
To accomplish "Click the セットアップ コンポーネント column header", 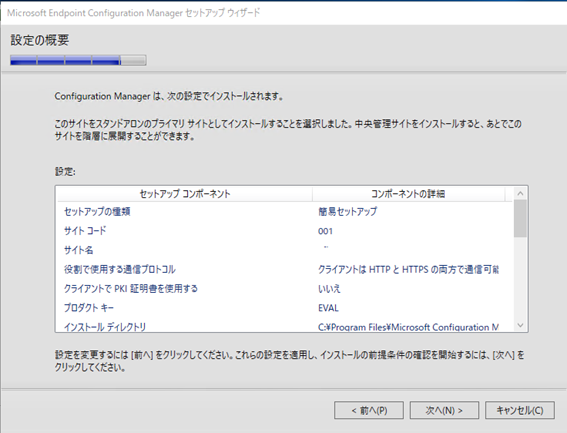I will click(185, 194).
